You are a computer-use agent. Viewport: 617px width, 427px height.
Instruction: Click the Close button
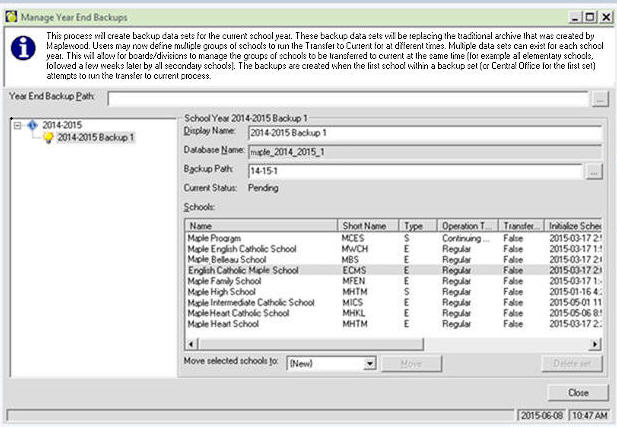click(577, 393)
